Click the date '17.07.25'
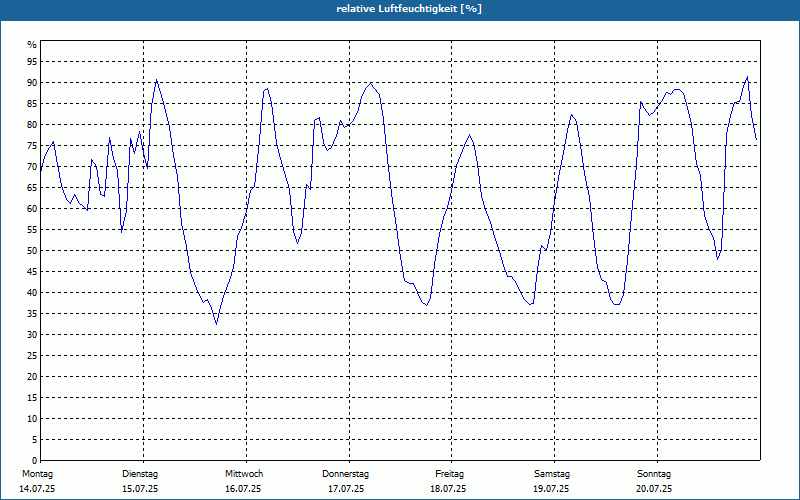Viewport: 800px width, 500px height. 346,489
